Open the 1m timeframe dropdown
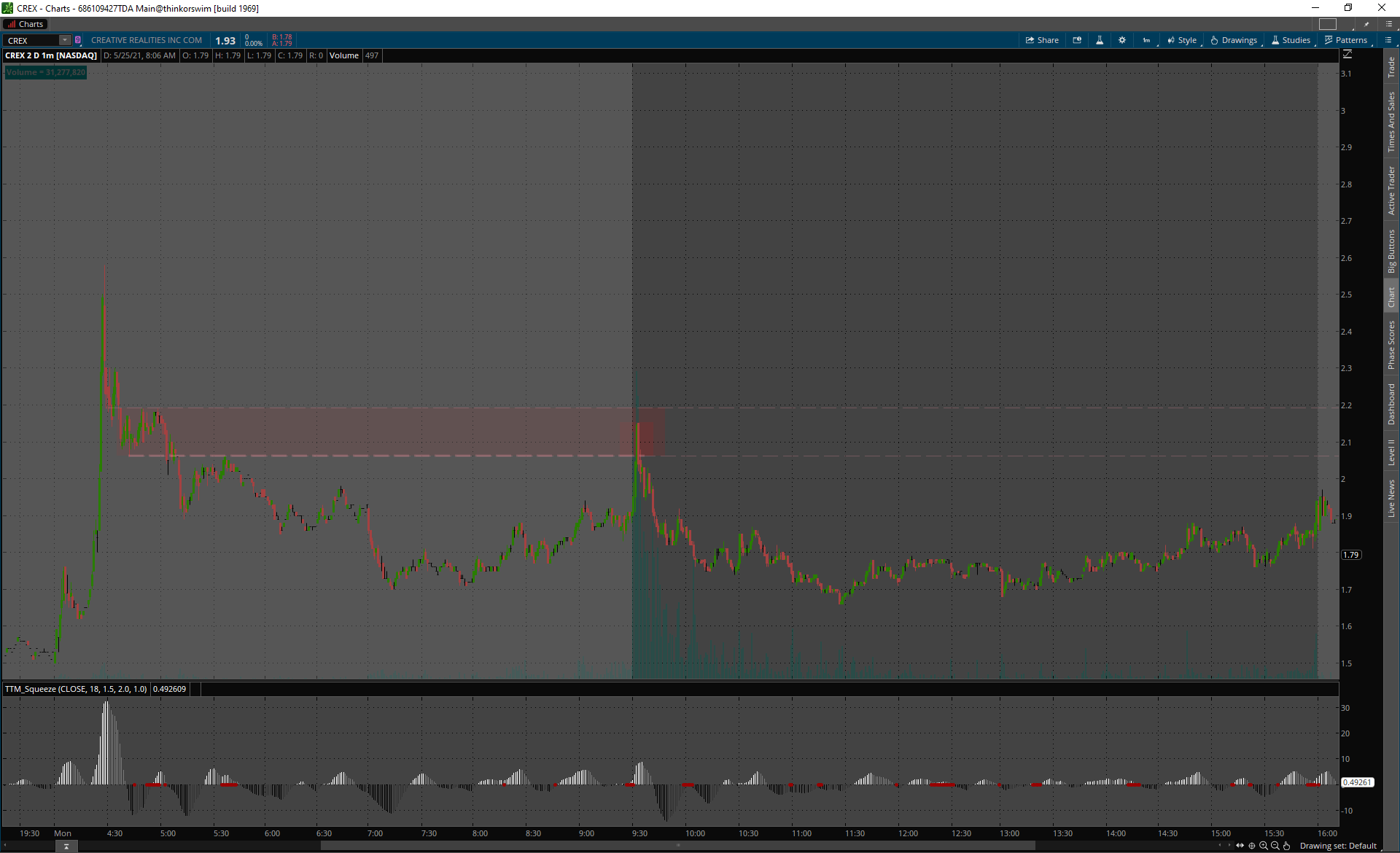Image resolution: width=1400 pixels, height=853 pixels. [1147, 40]
